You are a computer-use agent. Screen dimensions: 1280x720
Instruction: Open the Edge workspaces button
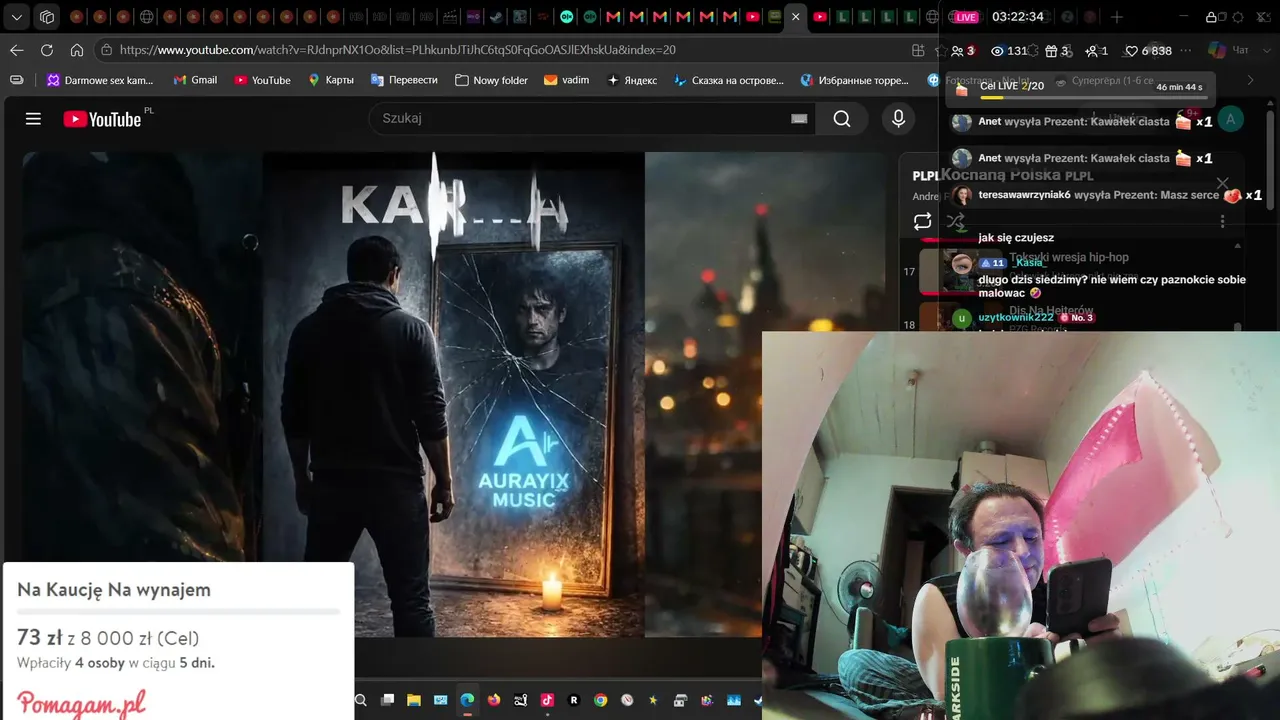point(47,17)
